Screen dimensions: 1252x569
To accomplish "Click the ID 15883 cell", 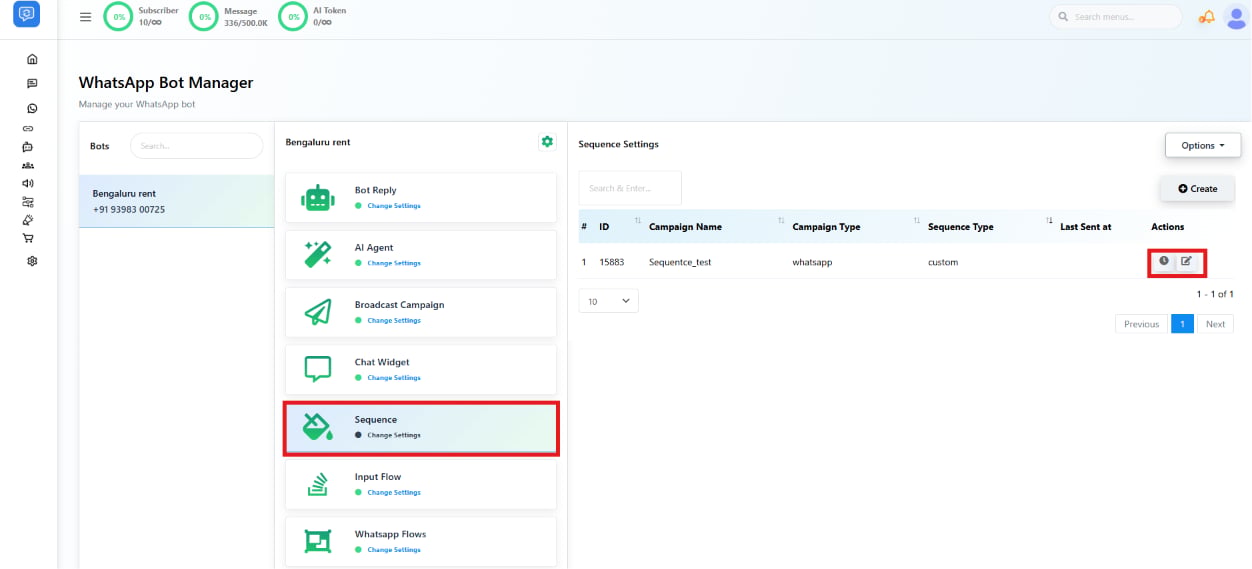I will point(611,262).
